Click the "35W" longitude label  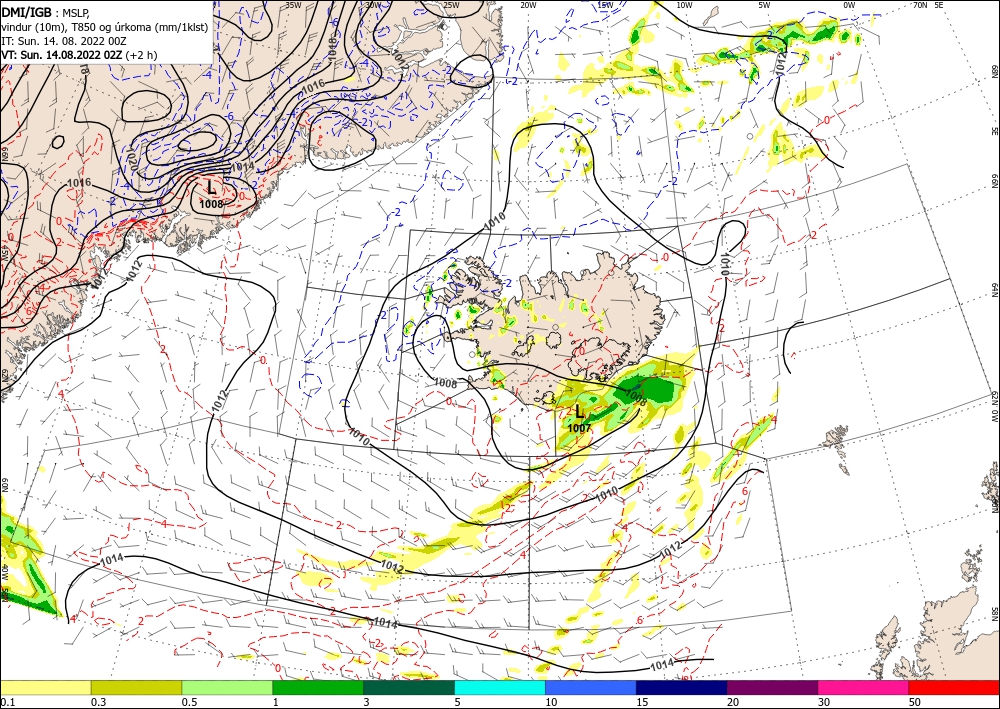point(293,4)
